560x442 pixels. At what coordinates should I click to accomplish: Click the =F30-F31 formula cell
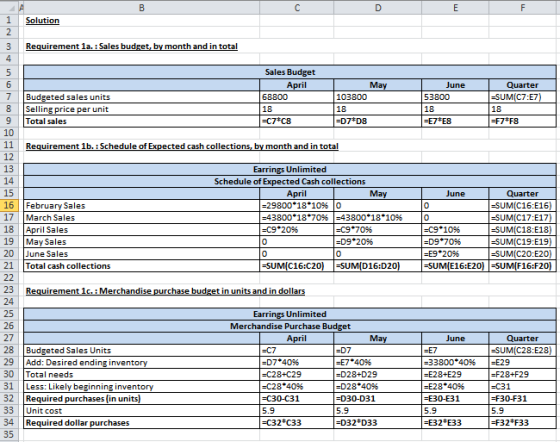click(522, 398)
